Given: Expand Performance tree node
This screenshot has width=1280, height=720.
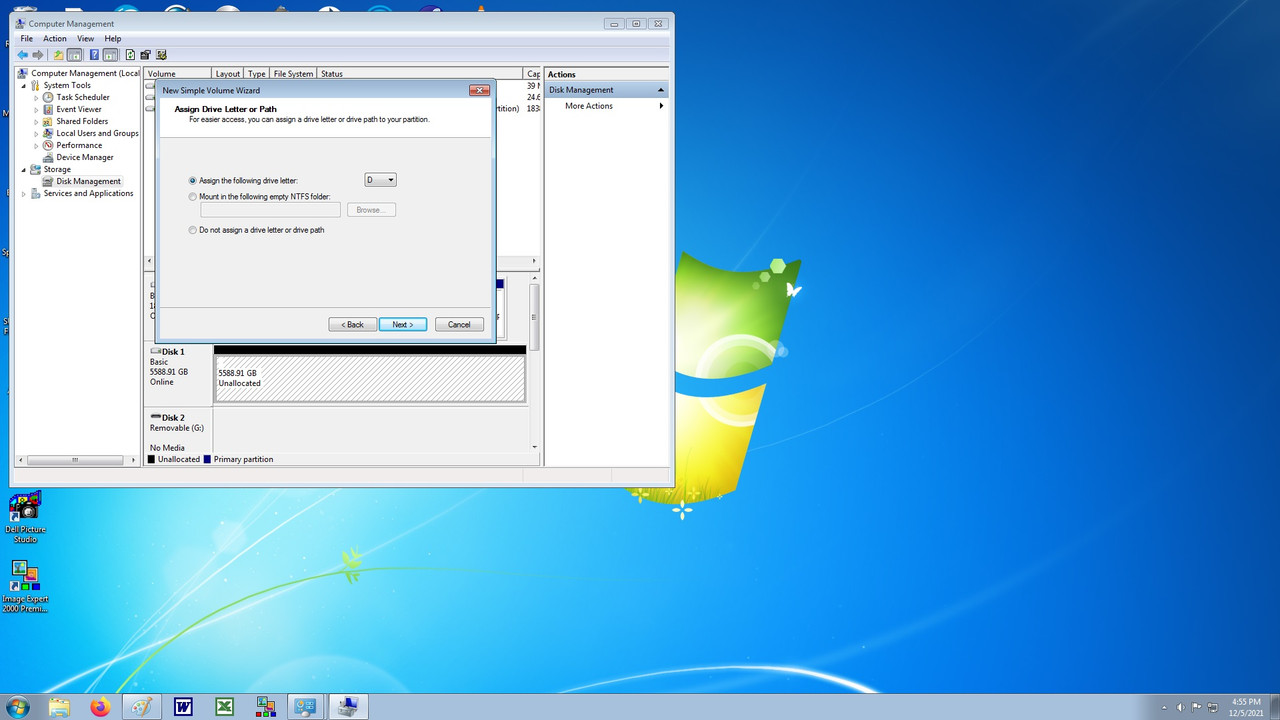Looking at the screenshot, I should 36,145.
